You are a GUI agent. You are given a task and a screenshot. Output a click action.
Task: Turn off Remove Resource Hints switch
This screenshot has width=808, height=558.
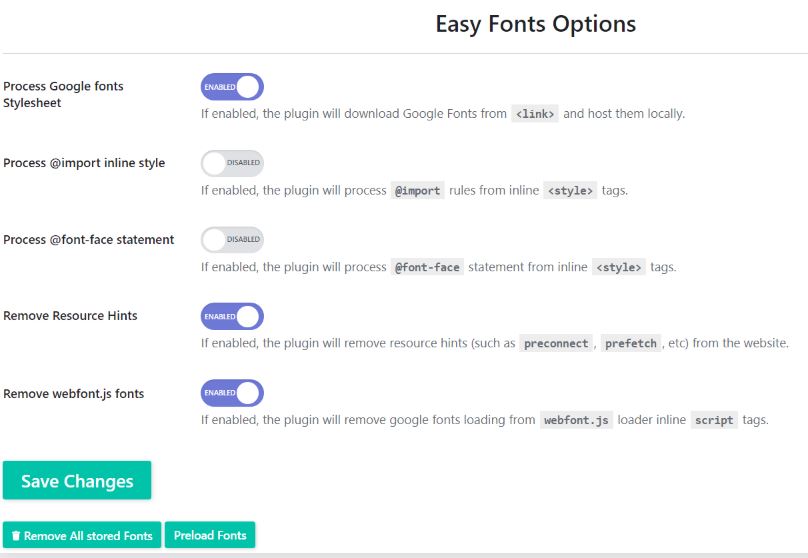coord(232,316)
